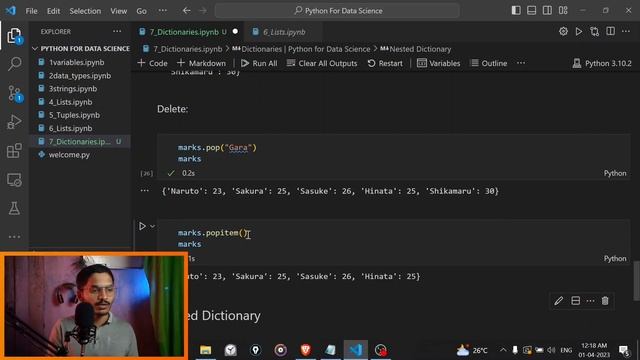This screenshot has width=640, height=360.
Task: Open notebook settings gear in editor toolbar
Action: coord(563,31)
